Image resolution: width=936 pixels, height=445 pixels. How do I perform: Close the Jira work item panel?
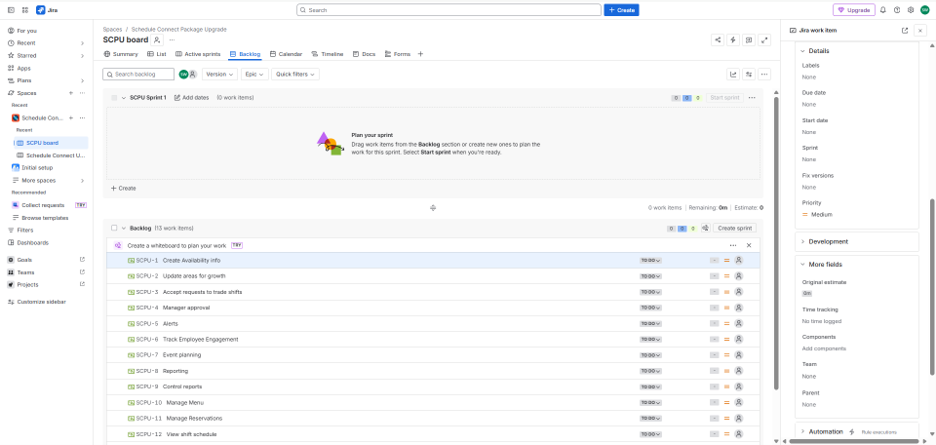click(920, 30)
